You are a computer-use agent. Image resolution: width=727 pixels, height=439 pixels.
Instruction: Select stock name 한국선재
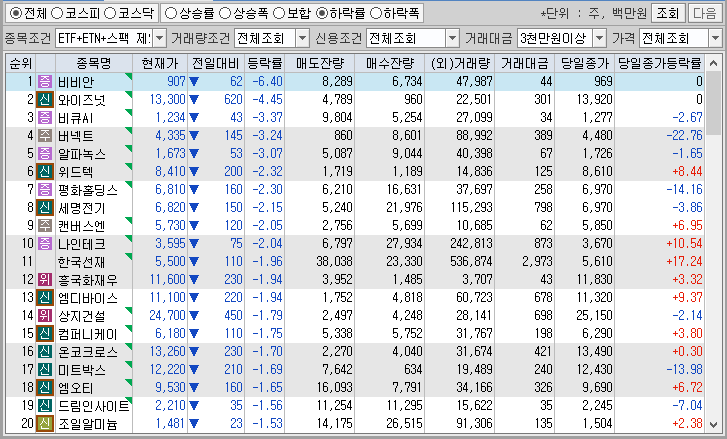click(81, 262)
